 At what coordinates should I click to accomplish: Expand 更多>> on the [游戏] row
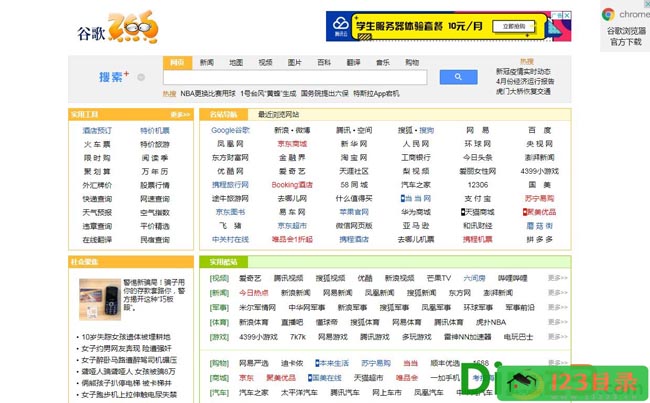click(558, 337)
